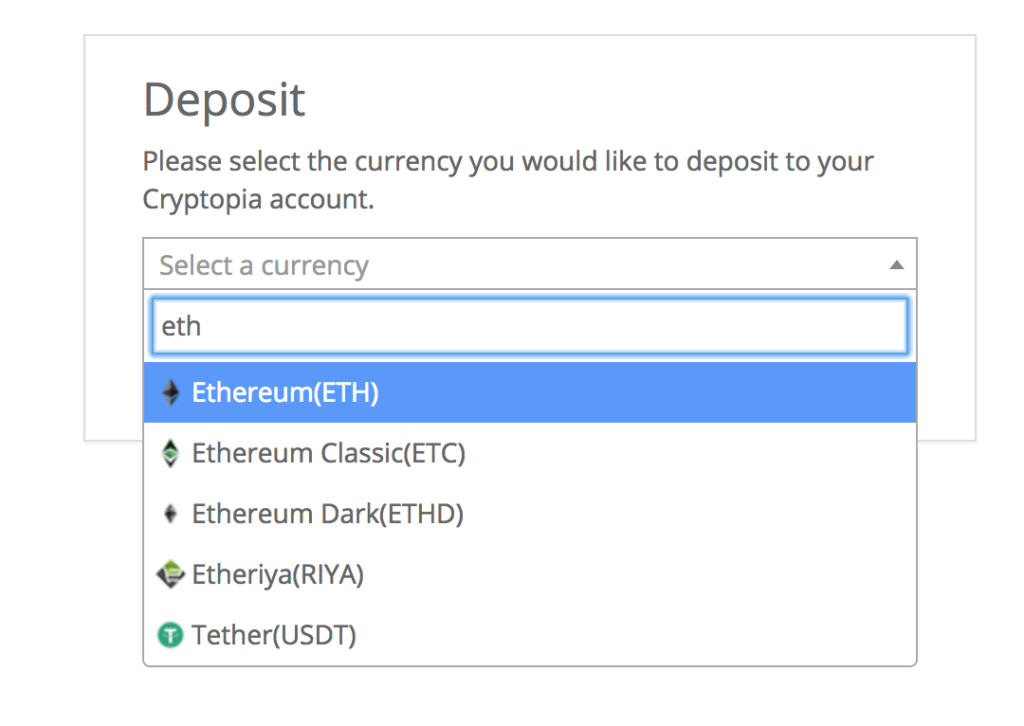The image size is (1024, 726).
Task: Choose Ethereum Classic(ETC) from the list
Action: click(530, 453)
